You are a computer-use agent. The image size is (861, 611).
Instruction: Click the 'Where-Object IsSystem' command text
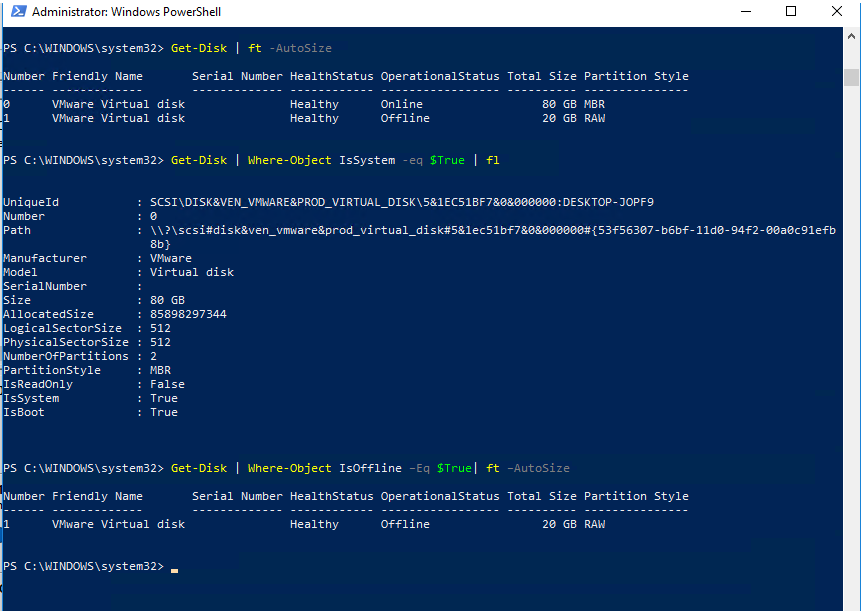tap(321, 160)
